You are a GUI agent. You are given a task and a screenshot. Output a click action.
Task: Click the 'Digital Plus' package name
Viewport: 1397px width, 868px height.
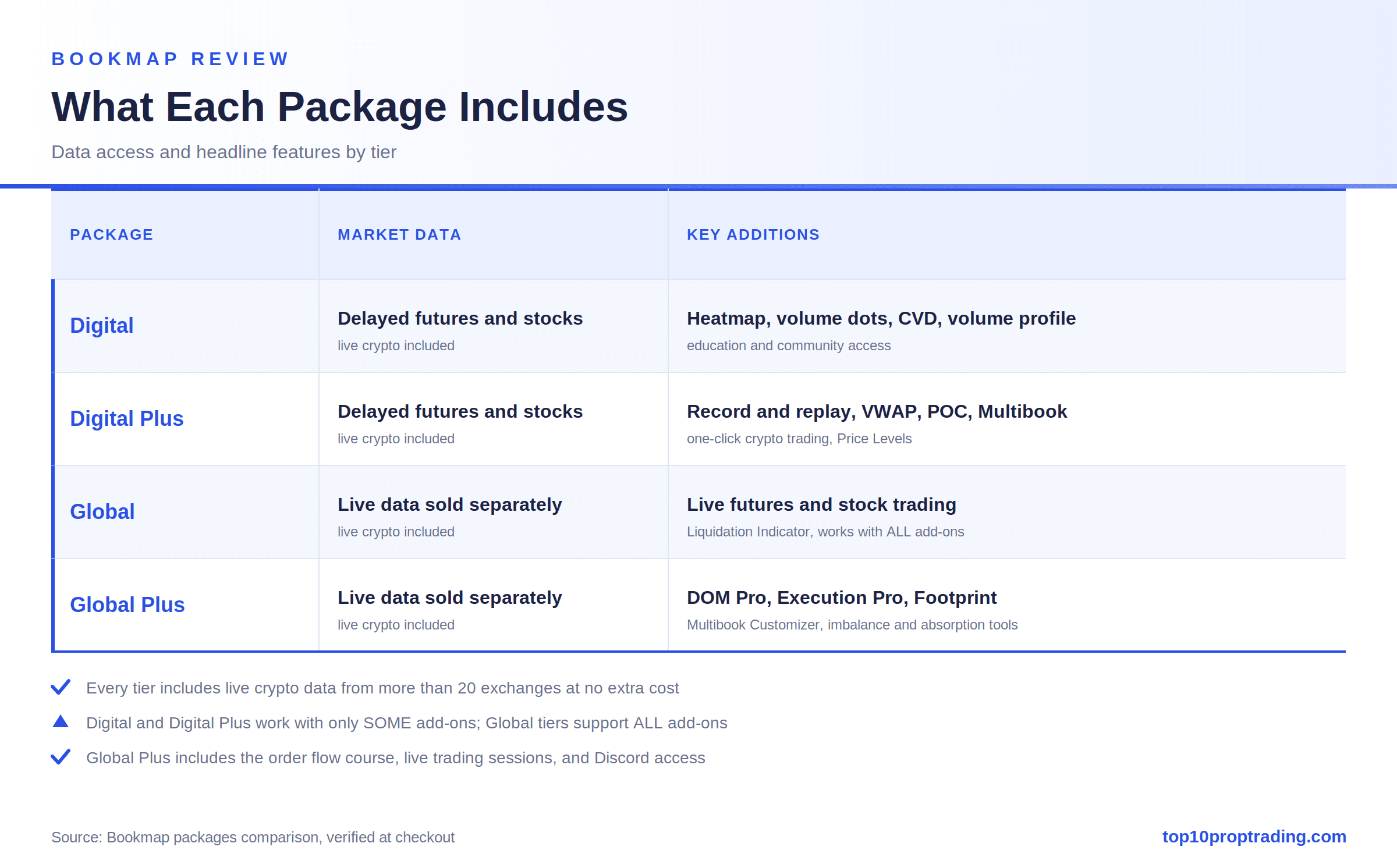coord(127,419)
